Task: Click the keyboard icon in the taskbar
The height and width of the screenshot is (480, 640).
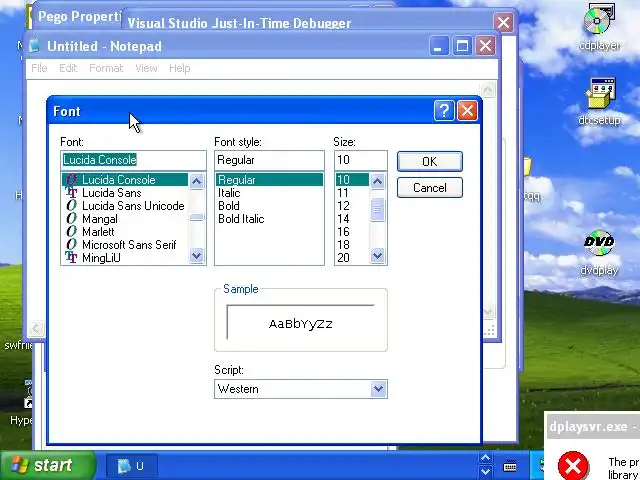Action: pyautogui.click(x=510, y=466)
